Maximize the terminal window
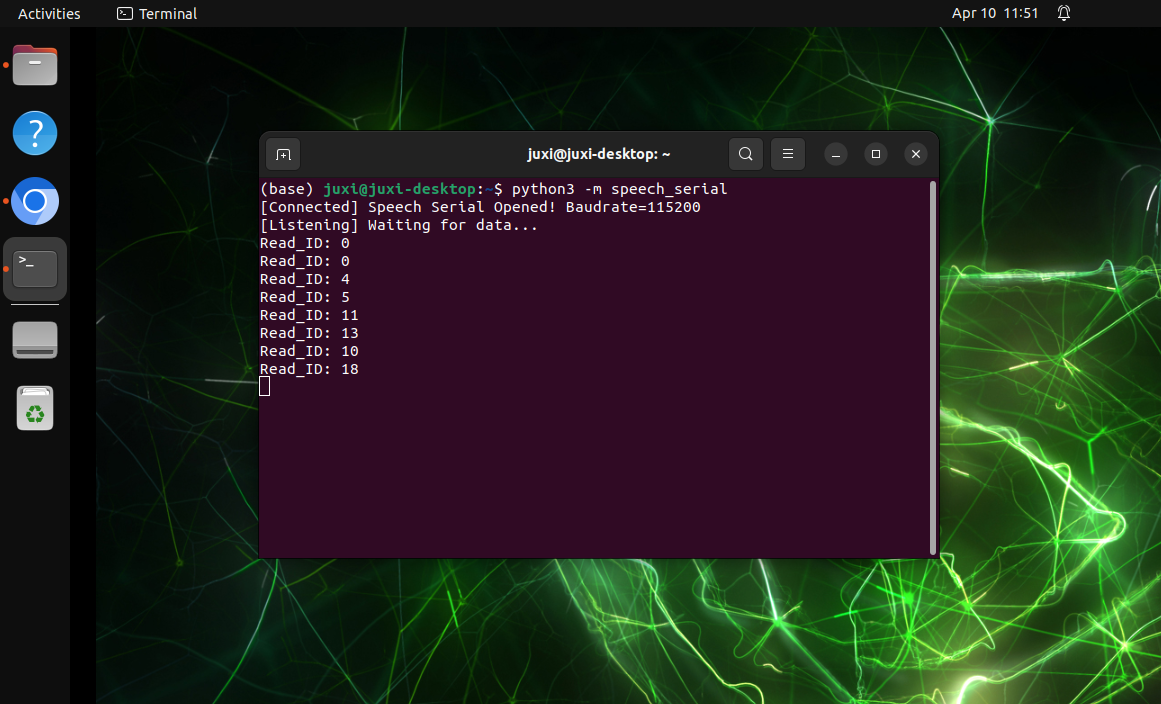 pyautogui.click(x=876, y=154)
